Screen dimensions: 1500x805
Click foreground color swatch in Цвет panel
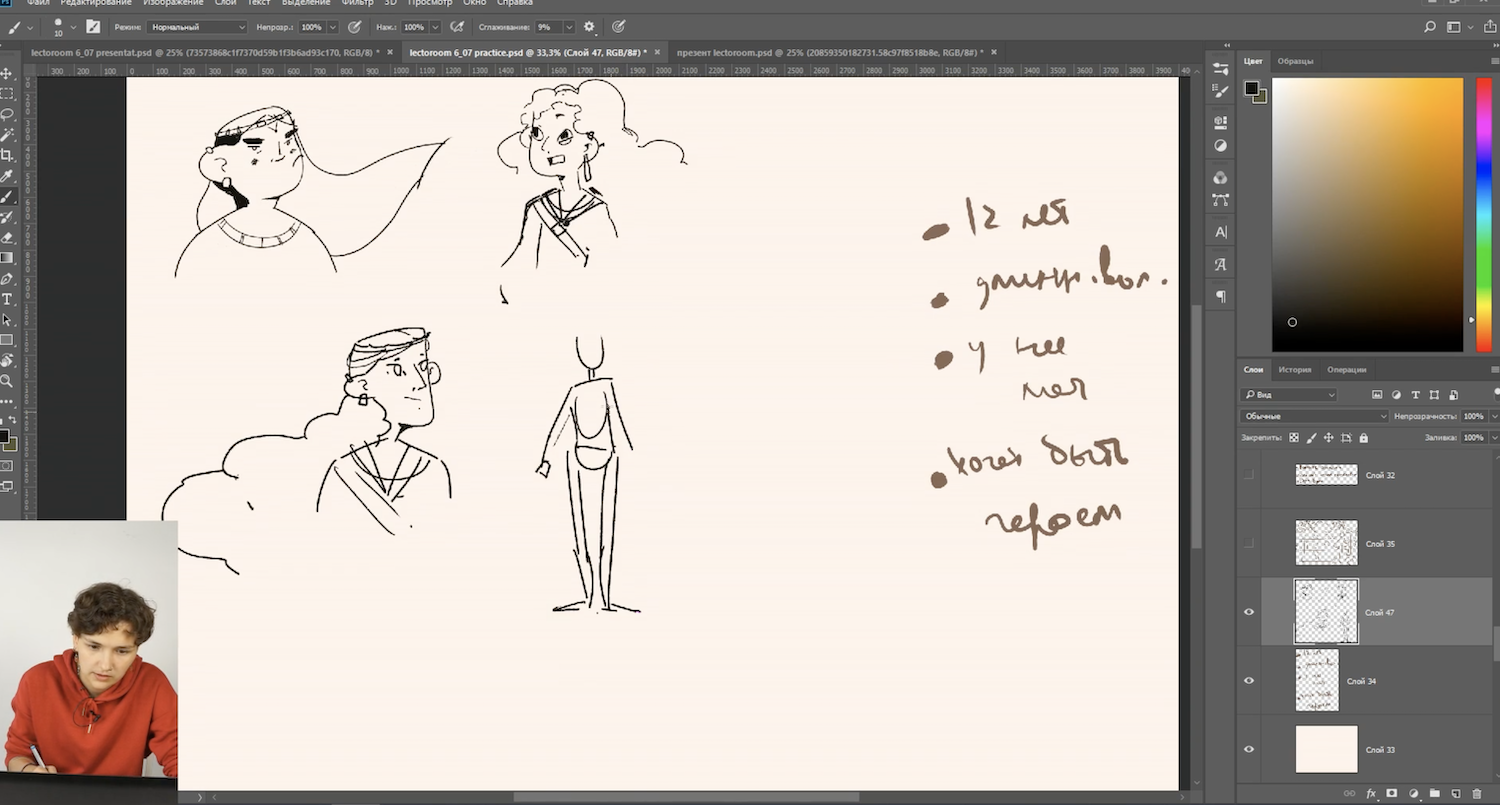coord(1251,89)
